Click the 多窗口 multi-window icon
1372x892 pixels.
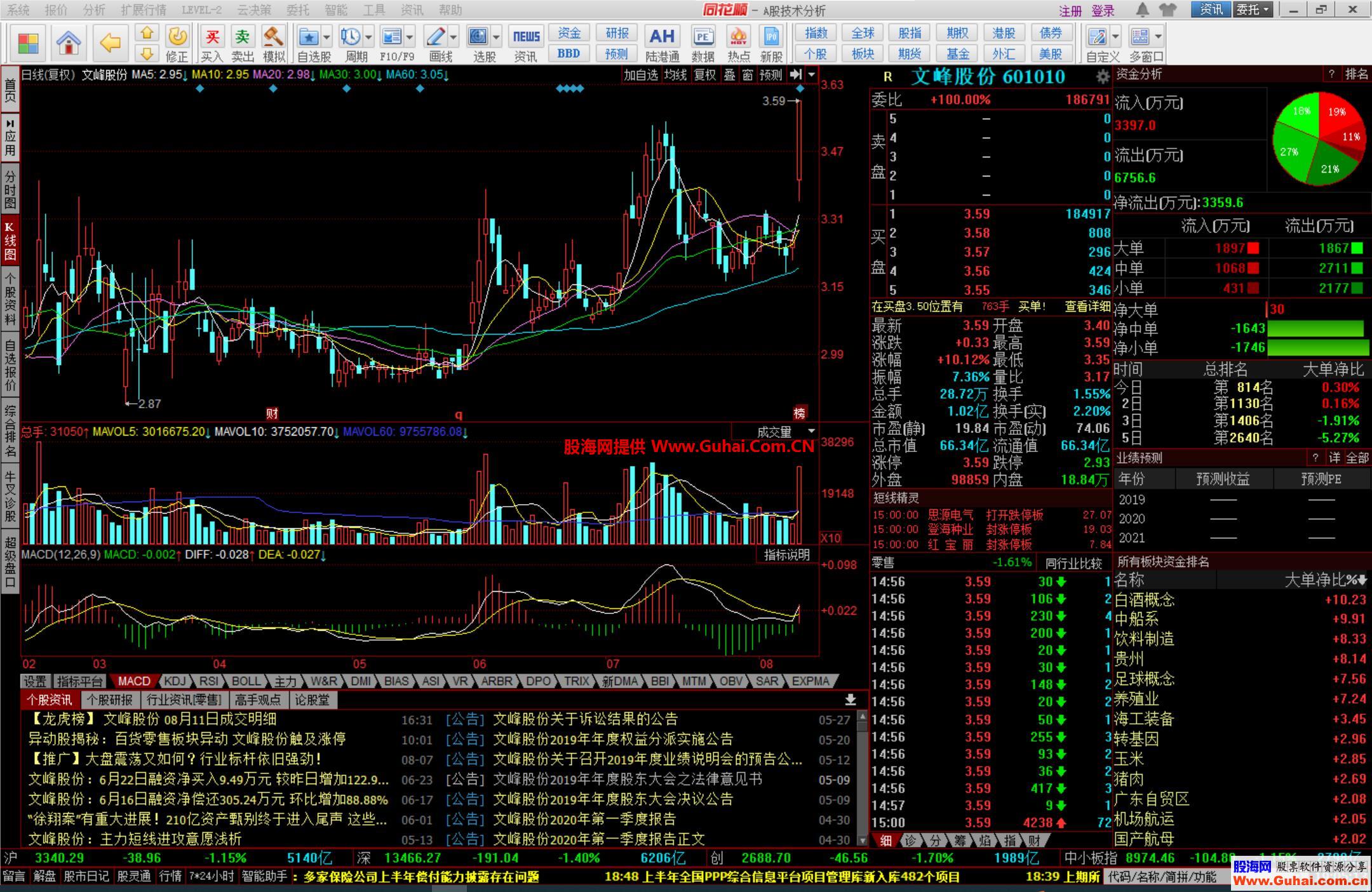[x=1141, y=36]
